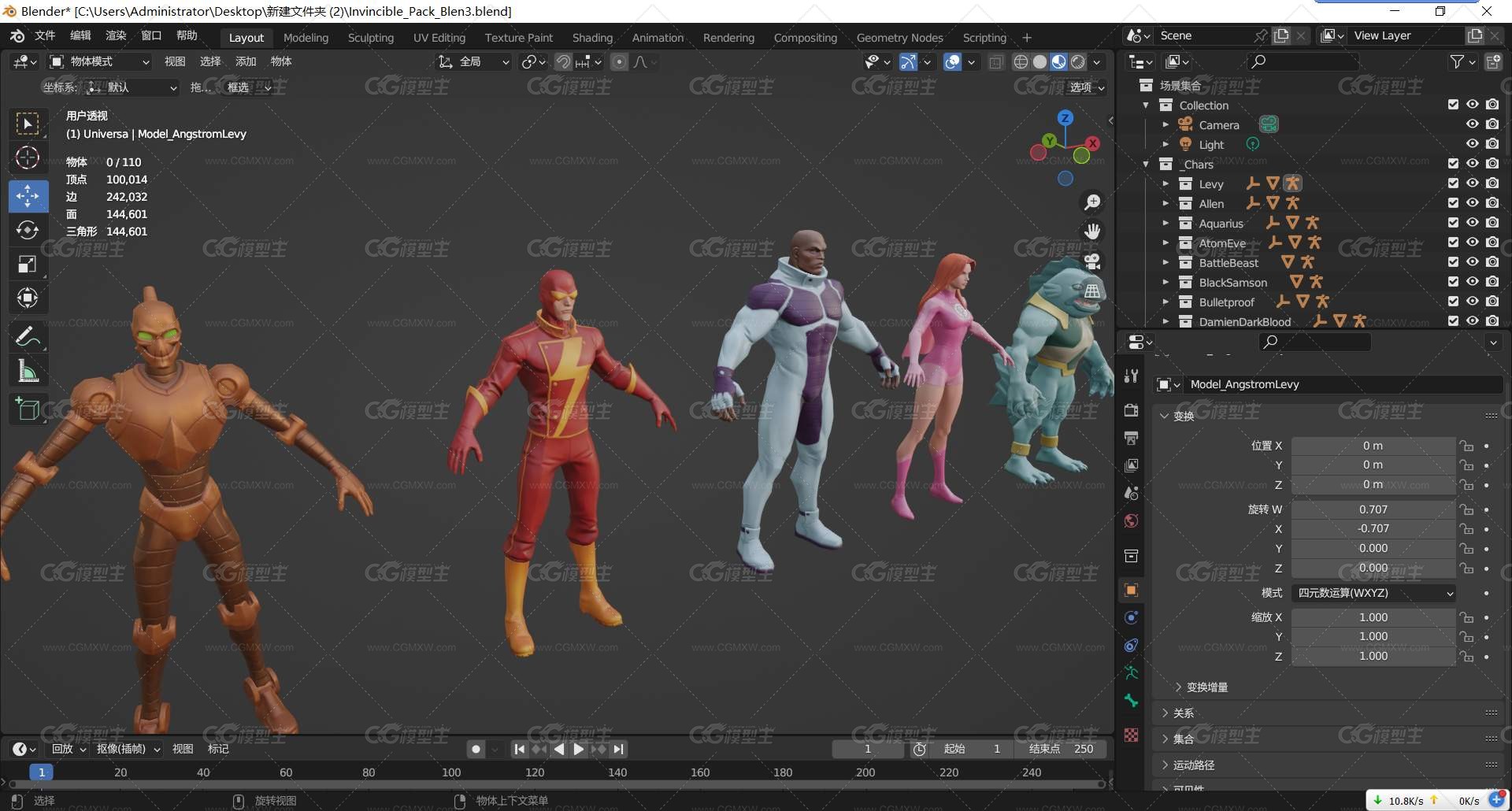Open the Global orientation dropdown

click(x=474, y=61)
